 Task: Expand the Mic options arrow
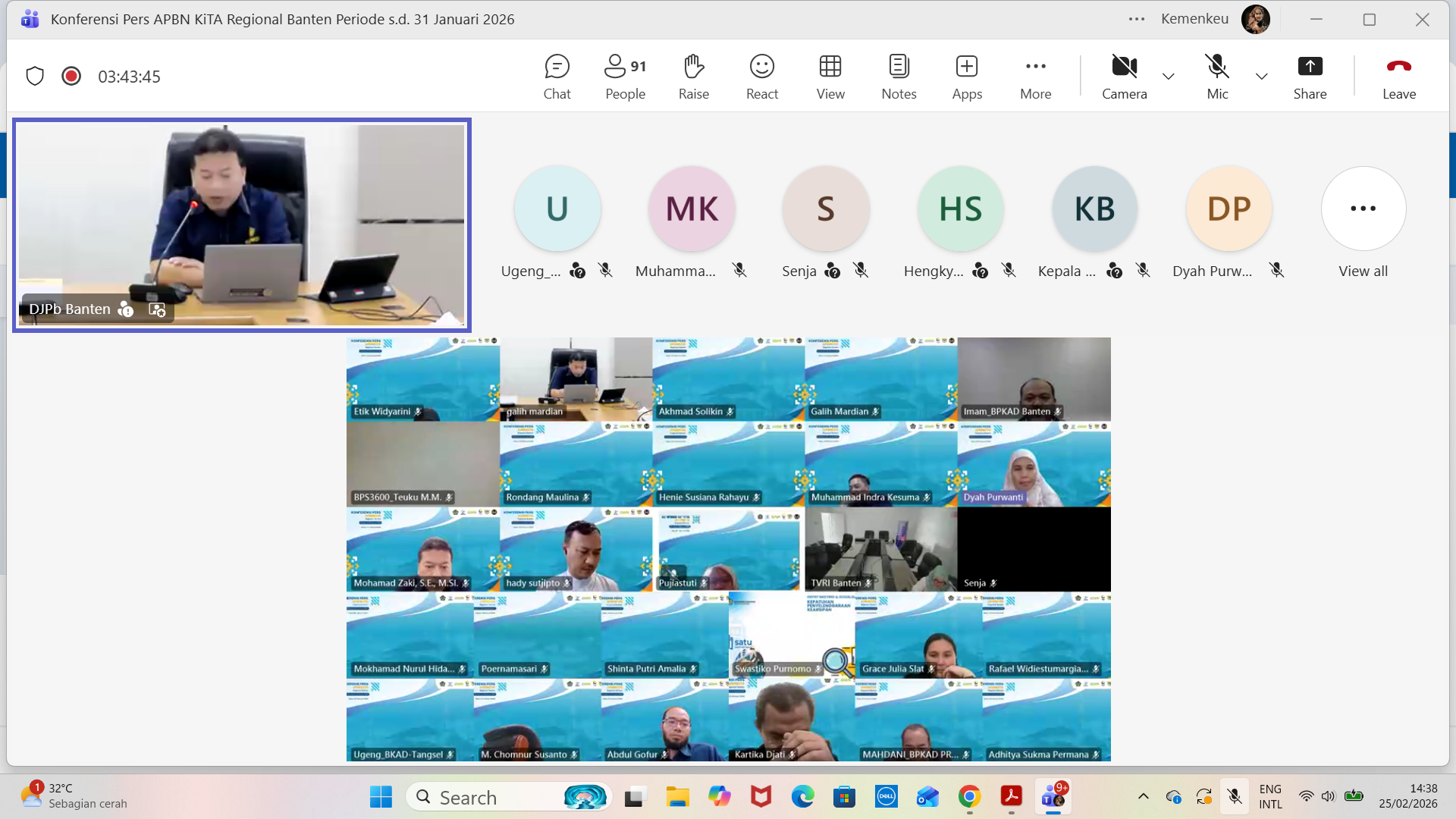coord(1261,76)
